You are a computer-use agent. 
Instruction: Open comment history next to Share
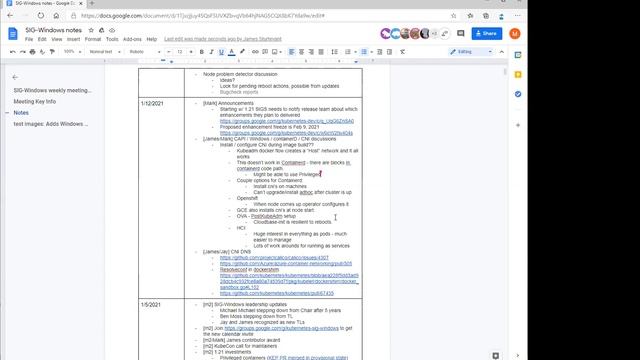[461, 33]
